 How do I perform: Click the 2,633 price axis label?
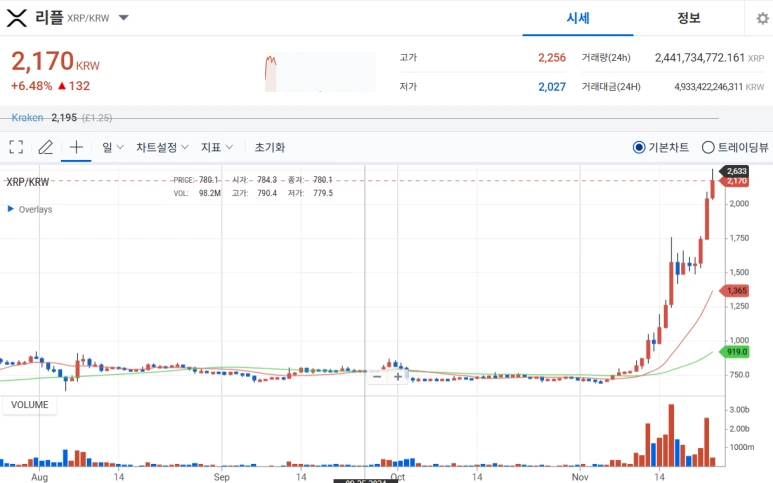click(736, 171)
